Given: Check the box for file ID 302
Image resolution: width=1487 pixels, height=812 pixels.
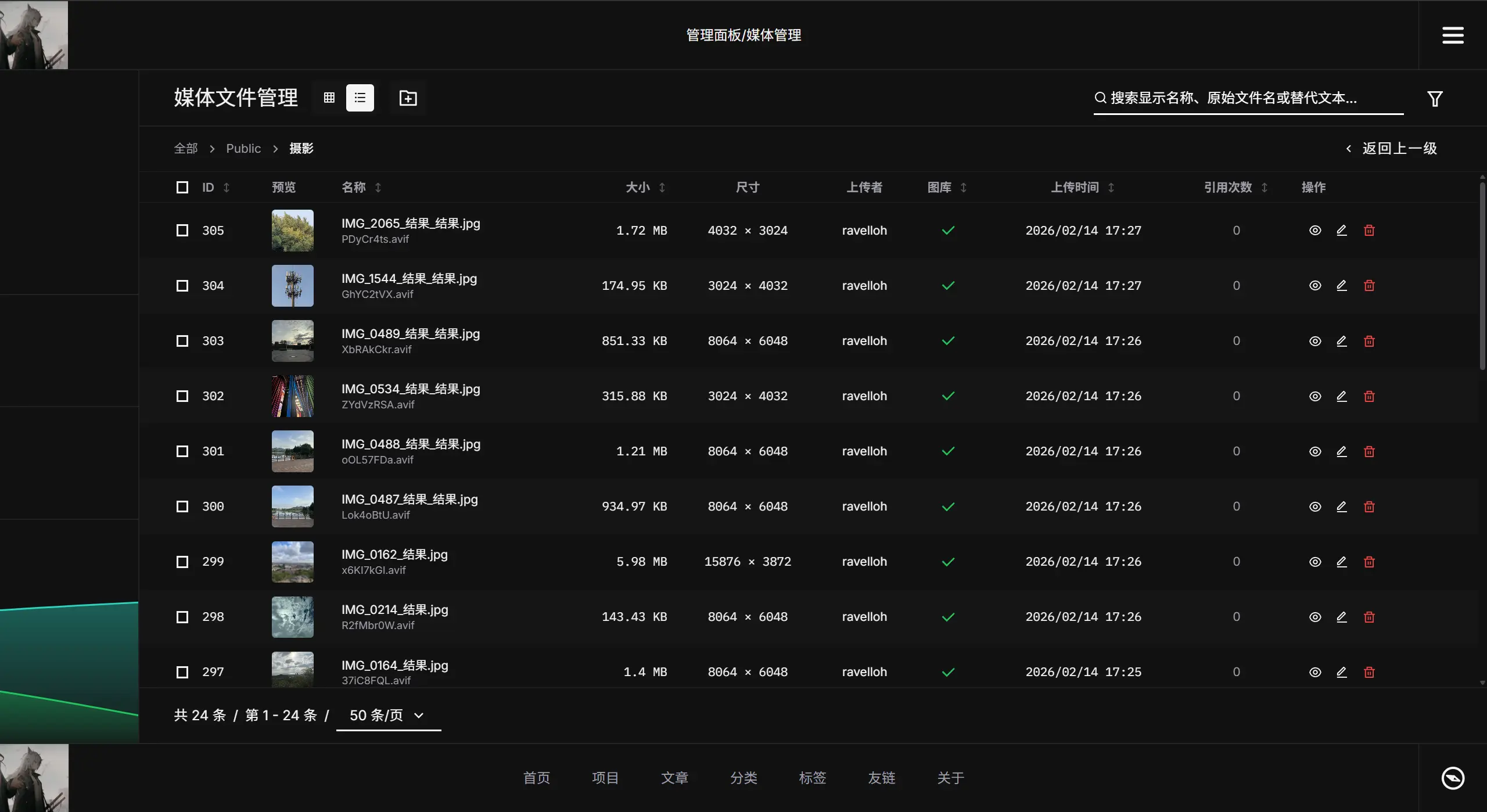Looking at the screenshot, I should click(182, 396).
